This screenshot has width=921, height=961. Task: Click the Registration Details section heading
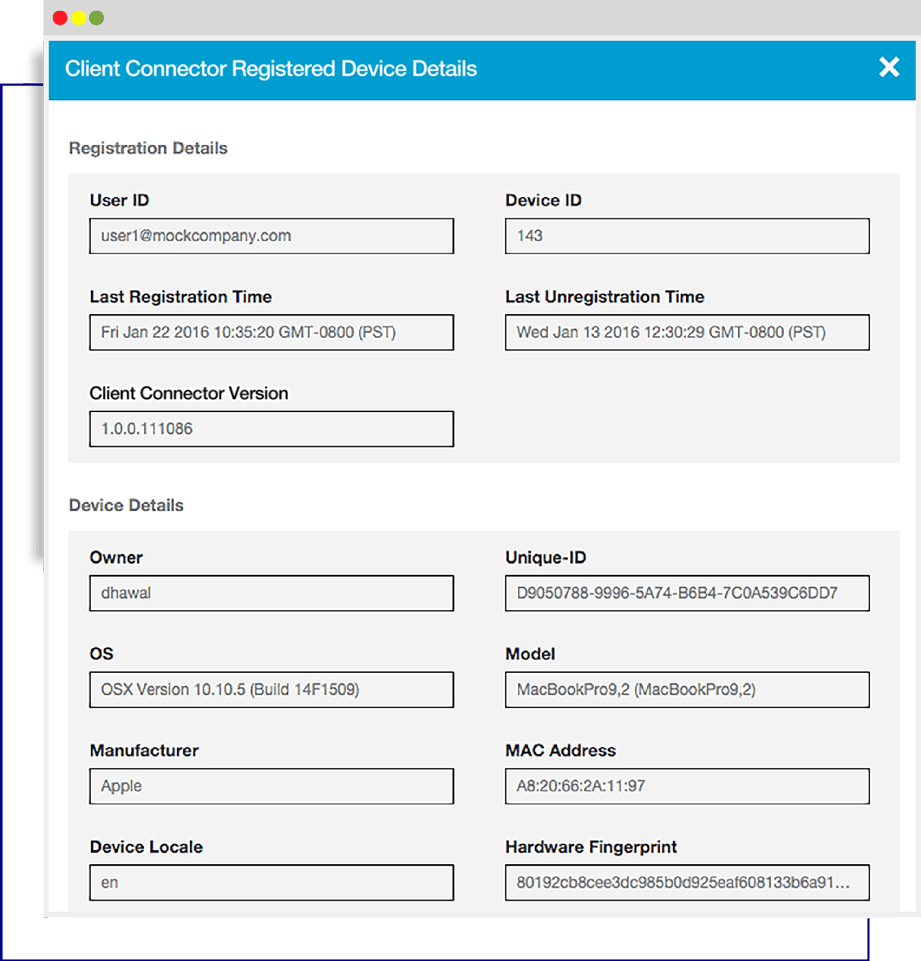point(148,148)
